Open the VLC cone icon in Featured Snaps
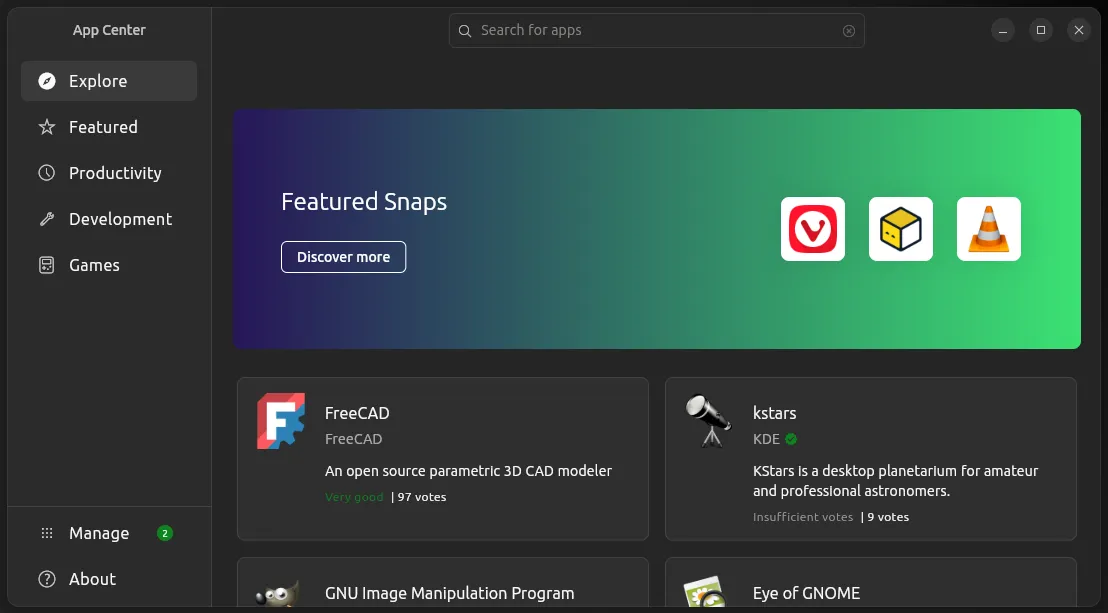The height and width of the screenshot is (613, 1108). click(988, 228)
